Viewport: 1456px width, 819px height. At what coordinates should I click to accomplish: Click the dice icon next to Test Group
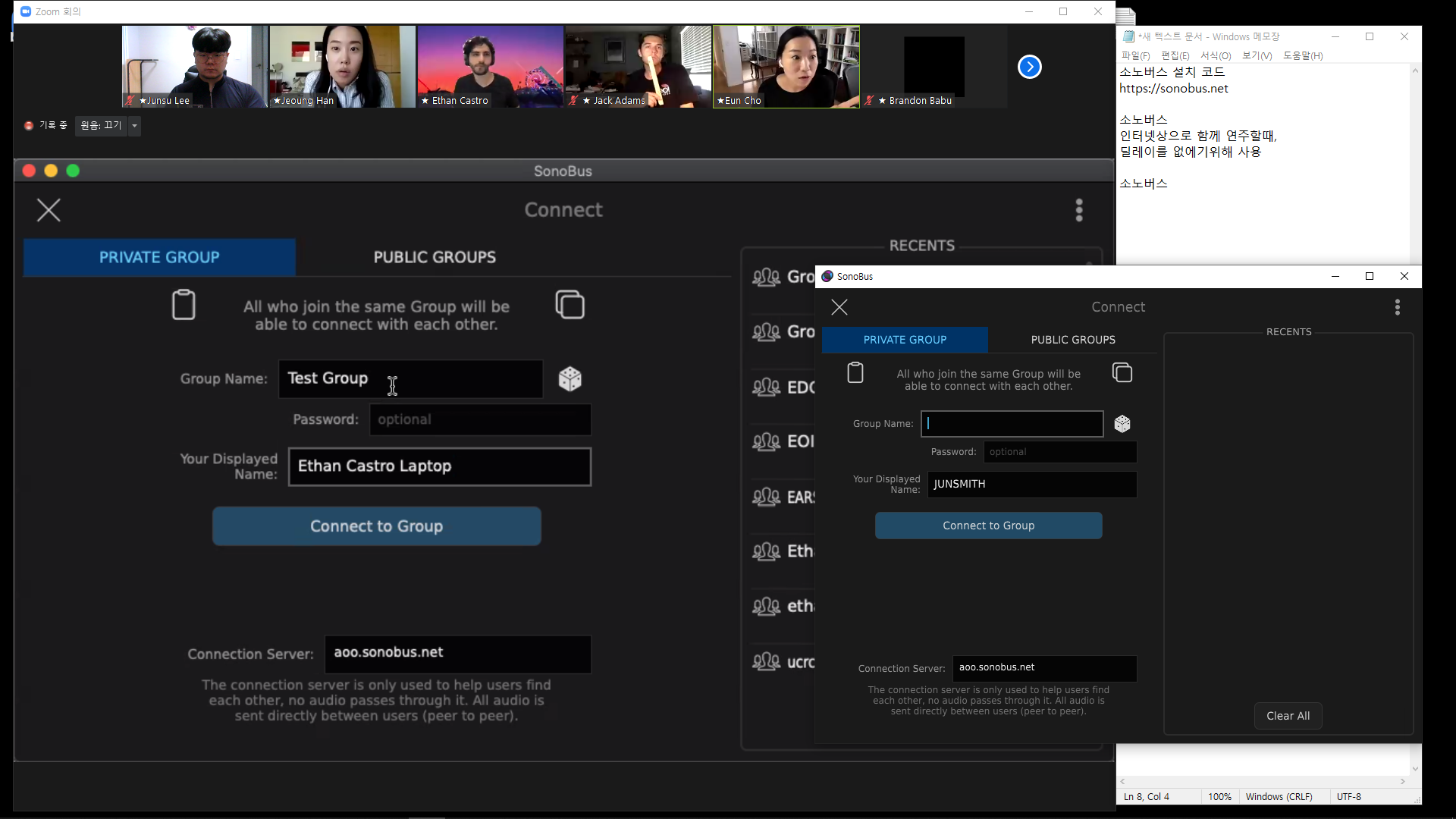coord(570,378)
